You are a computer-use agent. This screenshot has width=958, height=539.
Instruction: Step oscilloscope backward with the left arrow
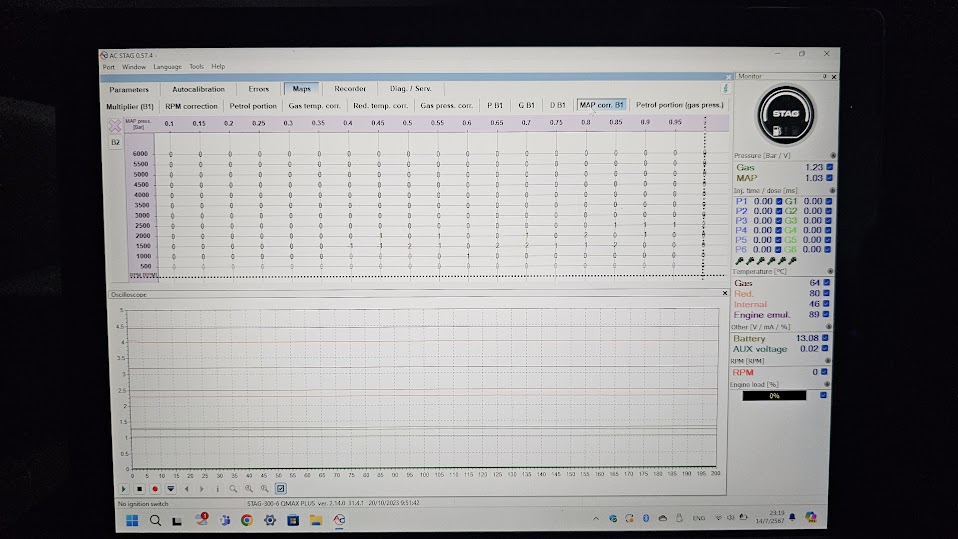coord(186,489)
